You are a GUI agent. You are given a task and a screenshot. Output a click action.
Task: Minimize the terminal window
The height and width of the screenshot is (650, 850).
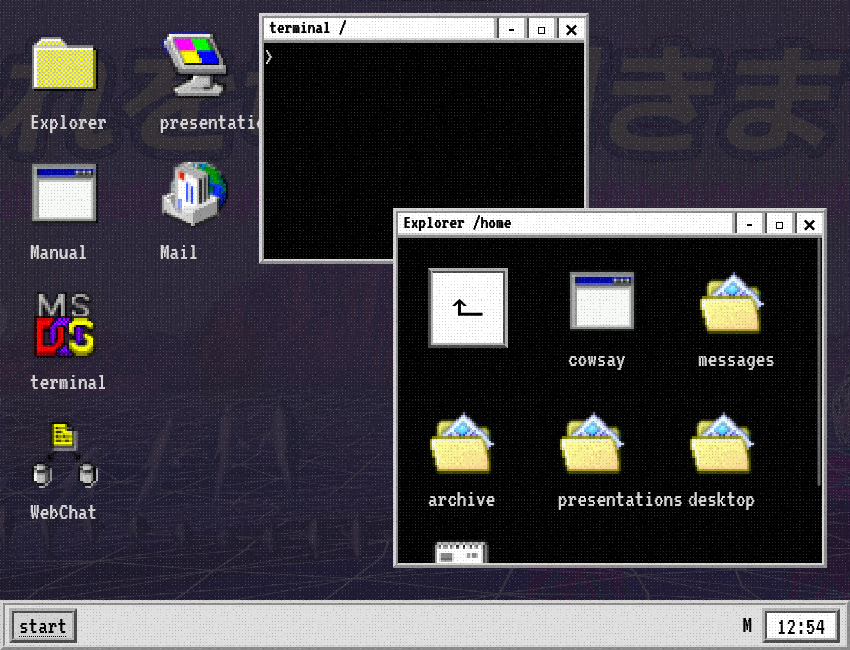point(511,29)
